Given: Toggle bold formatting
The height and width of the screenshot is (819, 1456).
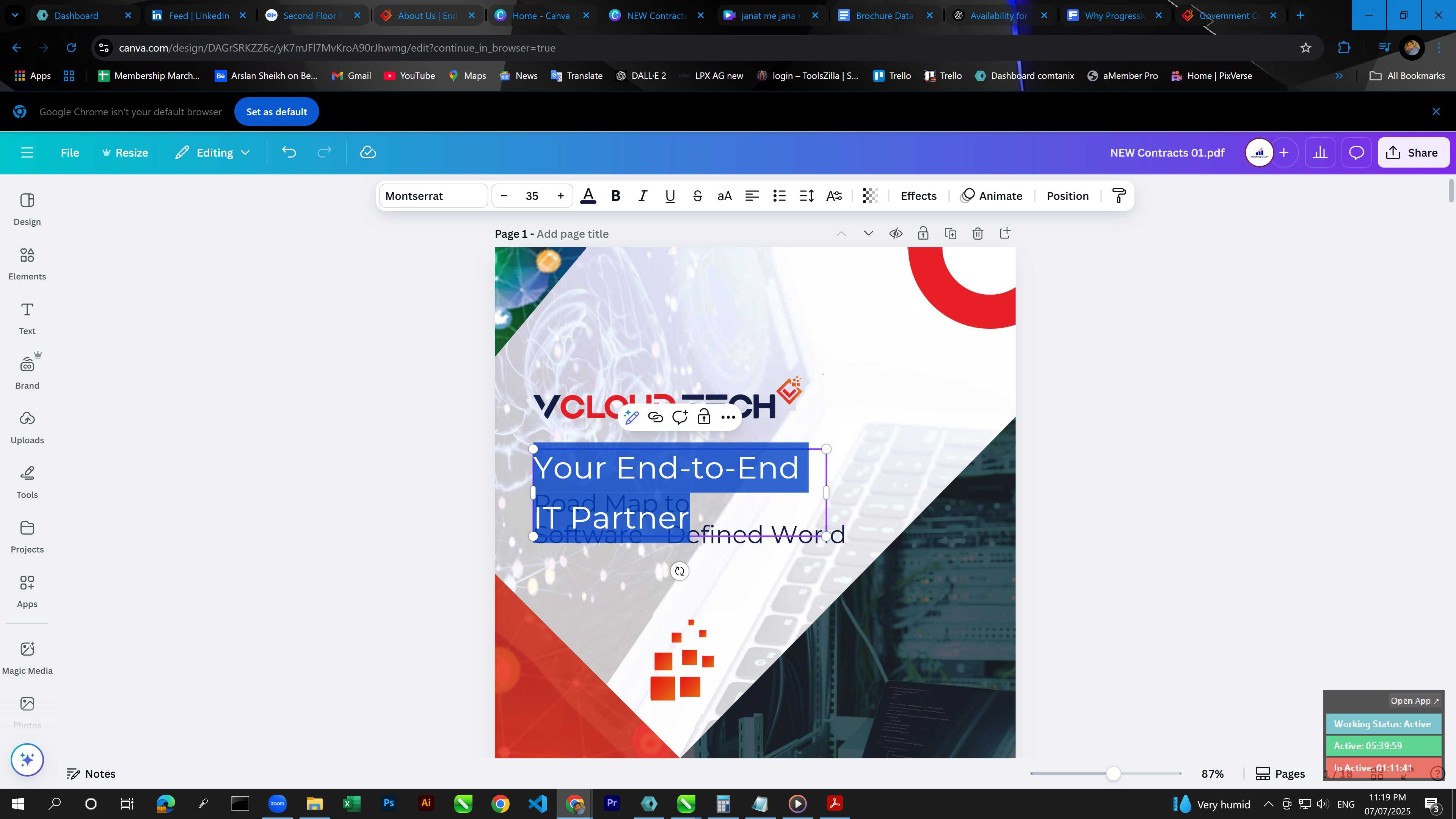Looking at the screenshot, I should [x=615, y=196].
